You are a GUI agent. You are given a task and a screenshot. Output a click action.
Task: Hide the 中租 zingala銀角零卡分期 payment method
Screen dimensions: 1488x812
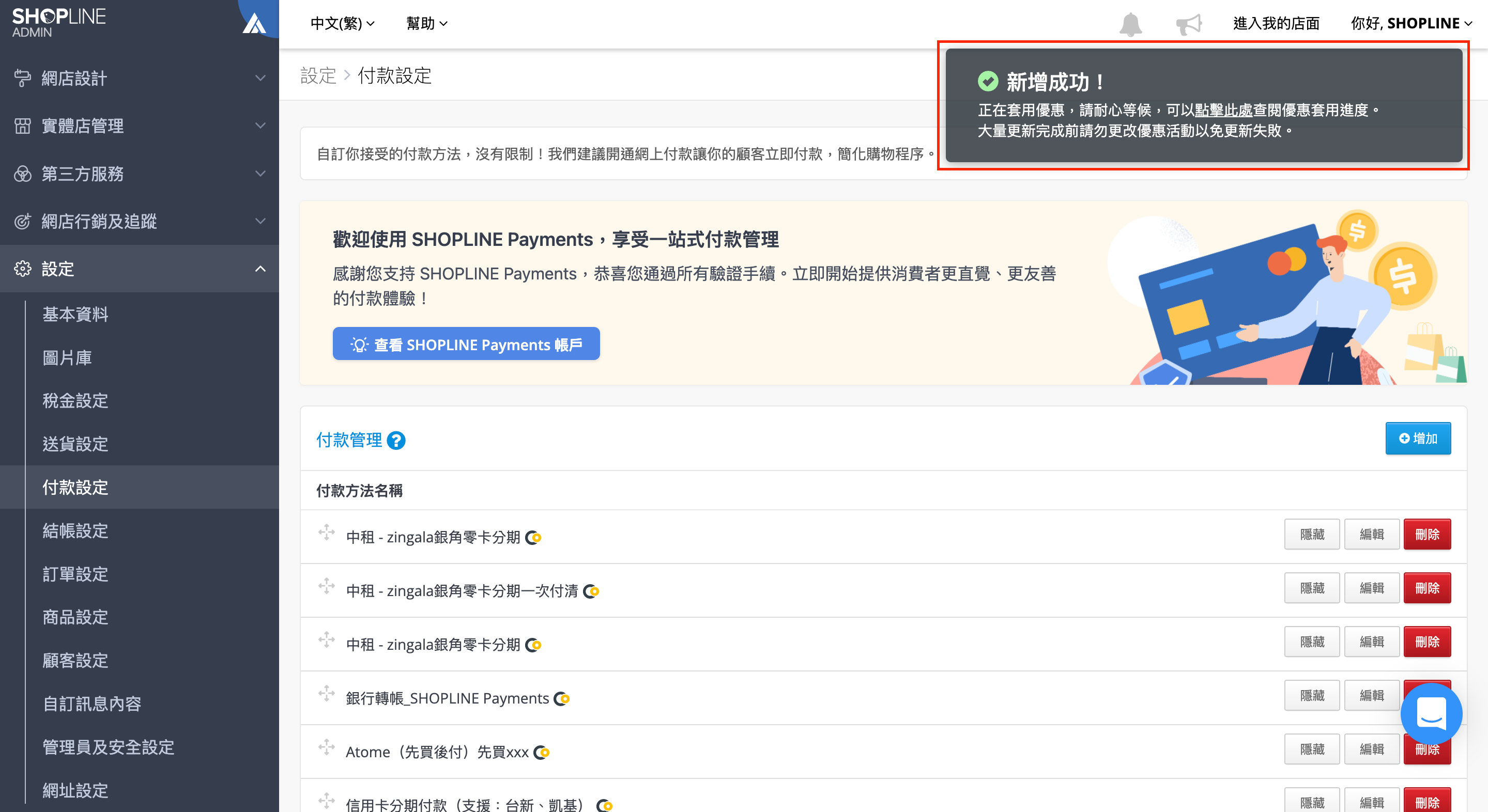point(1312,534)
